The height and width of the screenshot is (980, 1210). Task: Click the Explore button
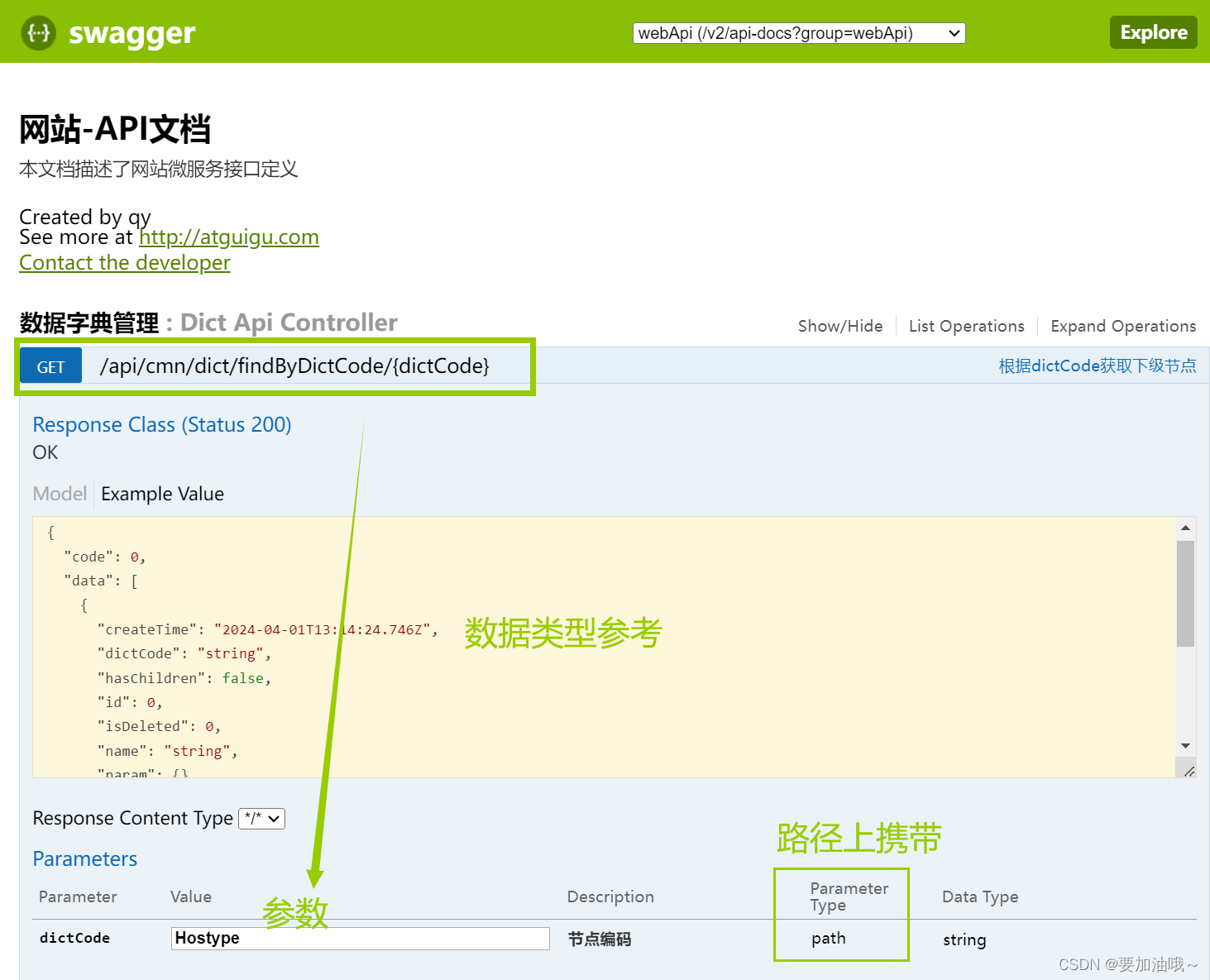click(x=1153, y=32)
